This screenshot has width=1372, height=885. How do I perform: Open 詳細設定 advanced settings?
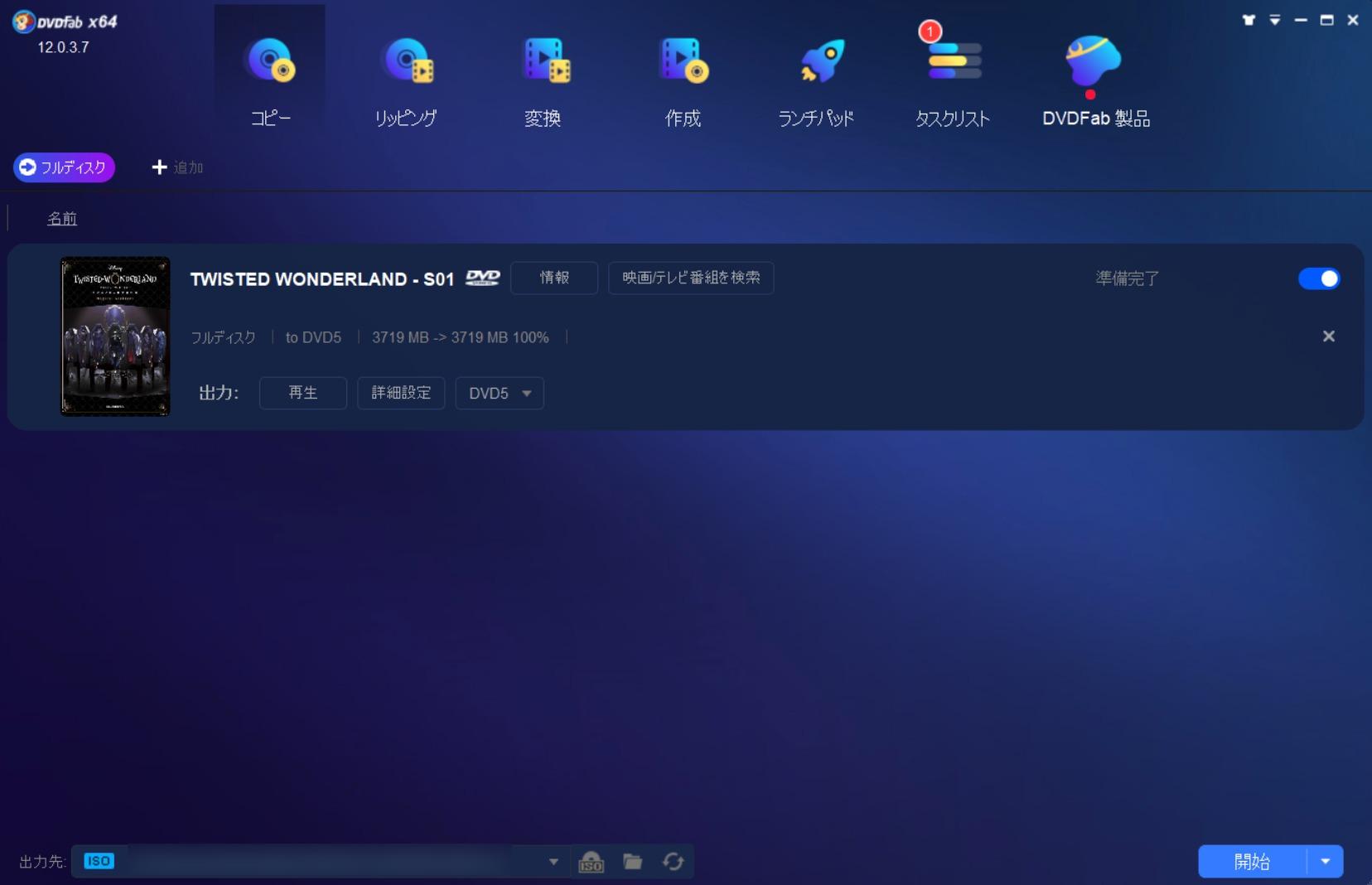(401, 393)
